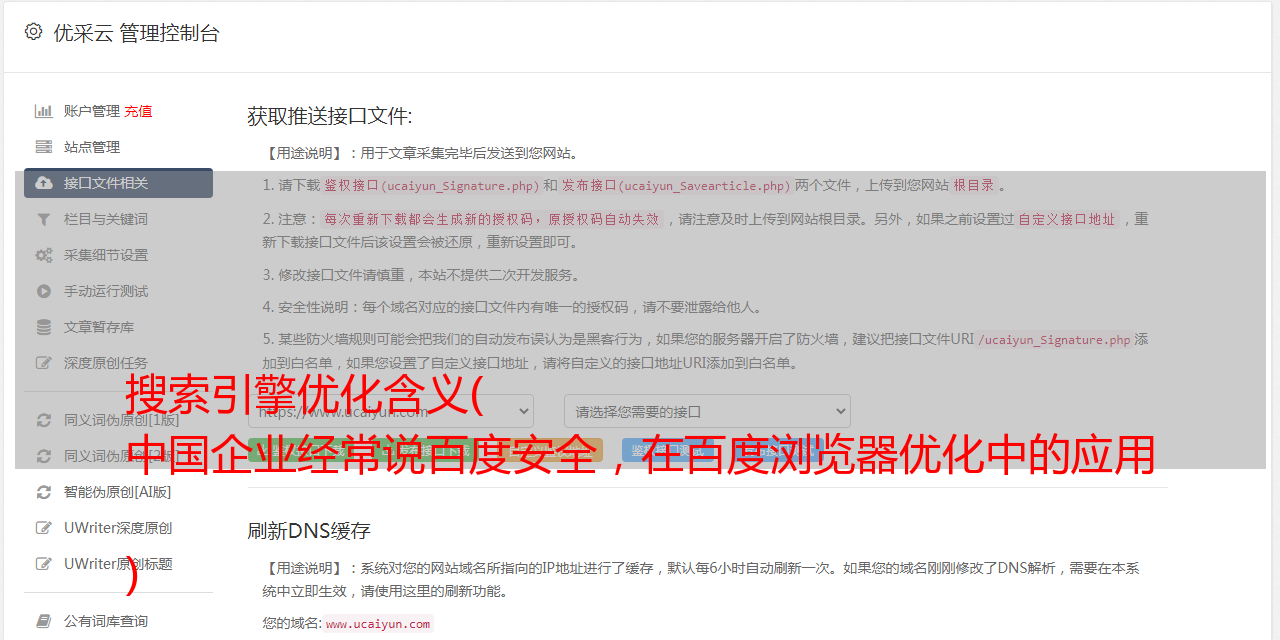Screen dimensions: 1280x640
Task: Open 栏目与关键词 via its filter icon
Action: 44,219
